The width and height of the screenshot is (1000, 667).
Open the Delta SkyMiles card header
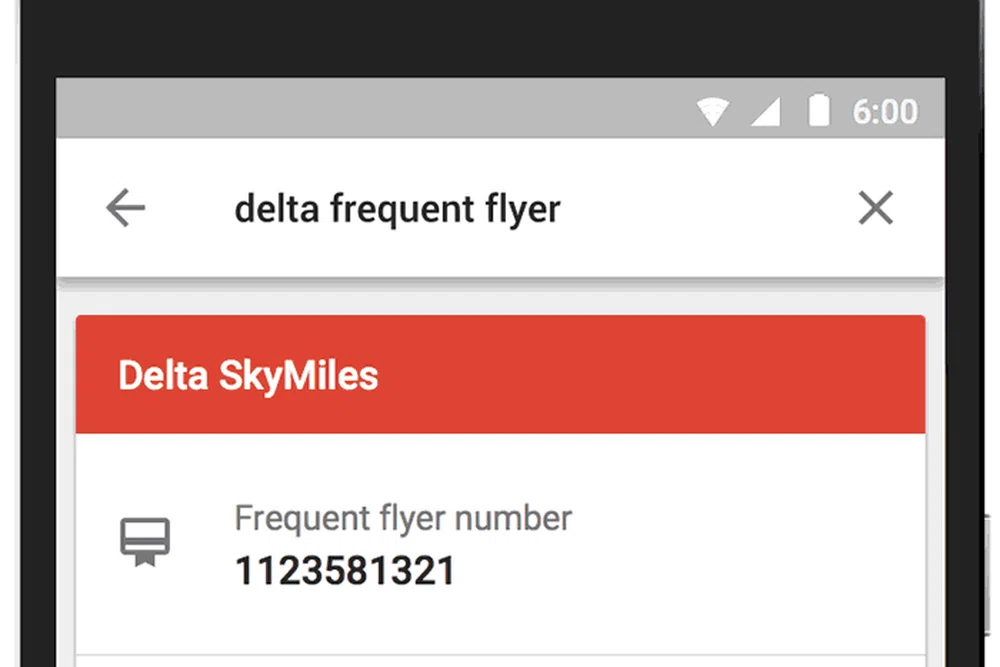[249, 376]
